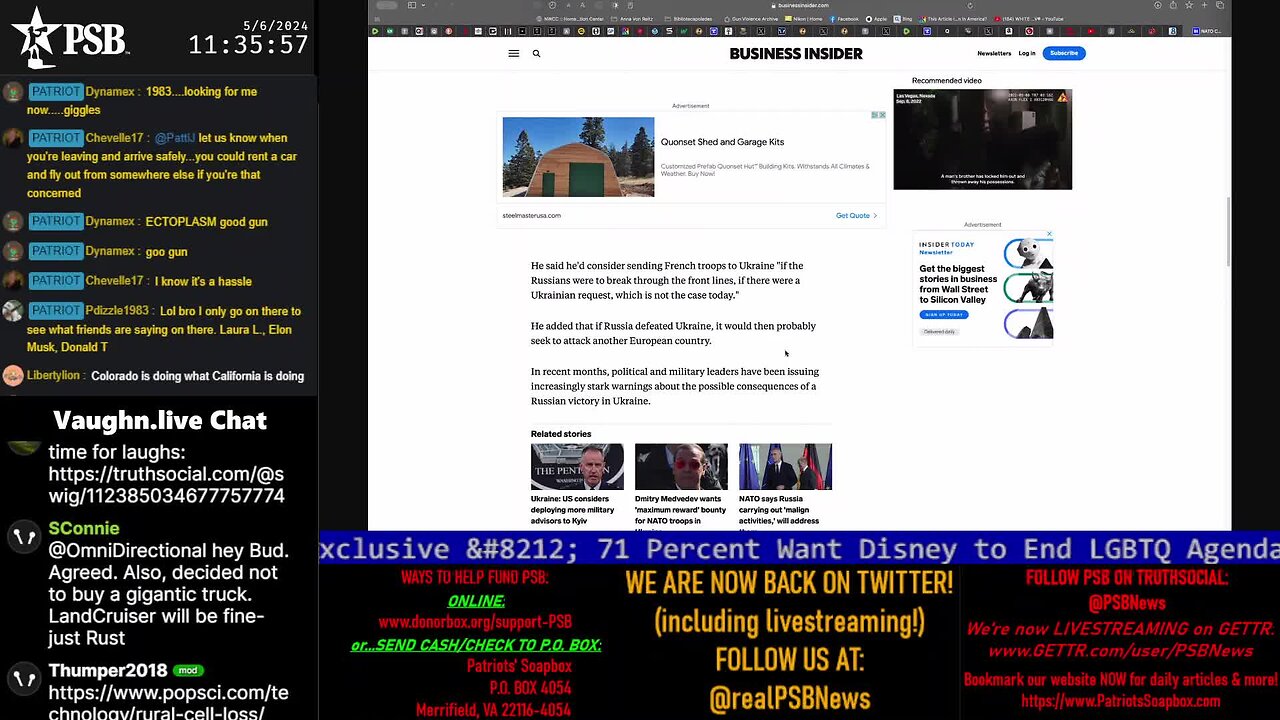Open the Bing bookmark
The image size is (1280, 720).
click(x=904, y=18)
